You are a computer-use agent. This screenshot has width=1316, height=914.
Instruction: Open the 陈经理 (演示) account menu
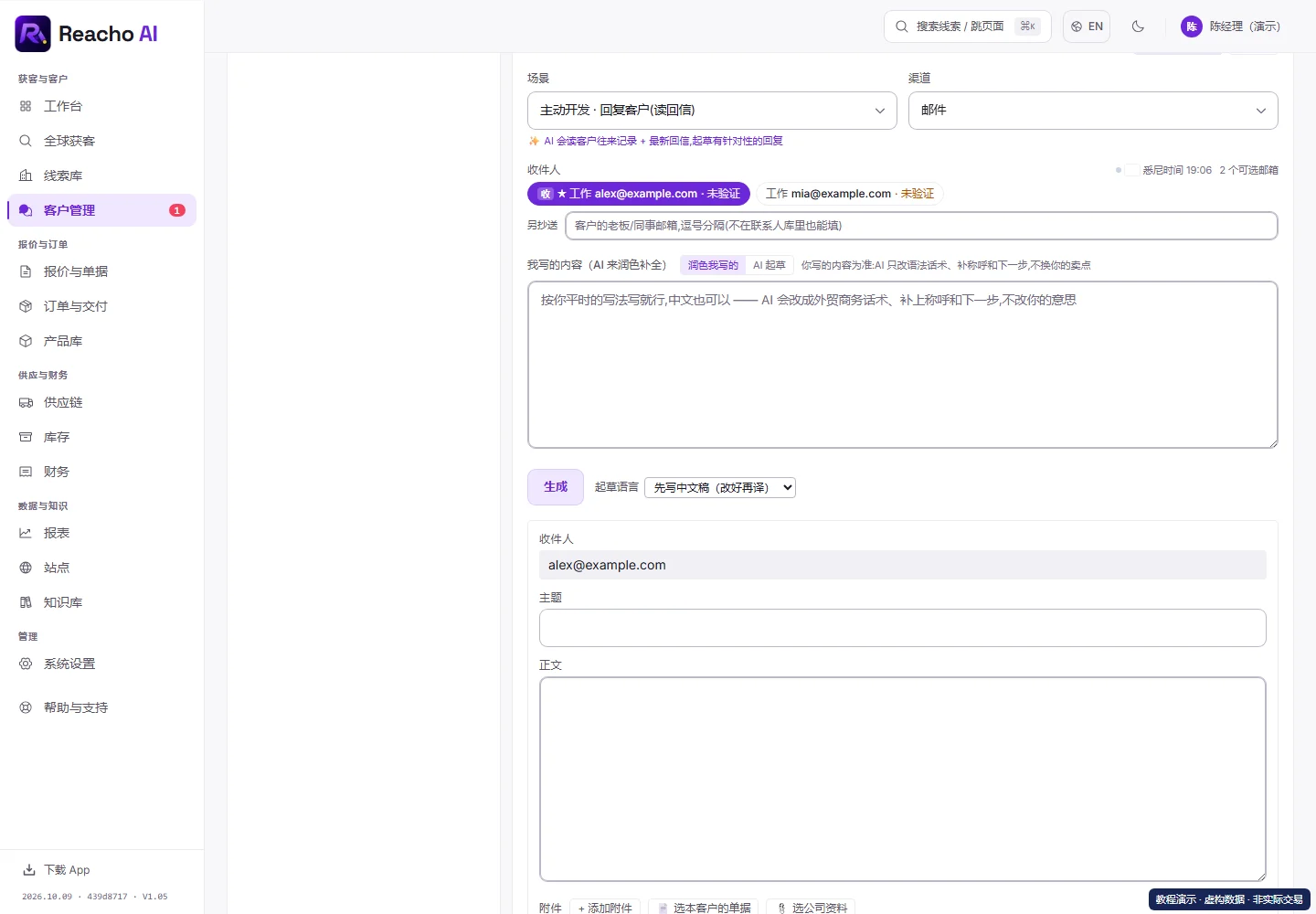pos(1230,27)
